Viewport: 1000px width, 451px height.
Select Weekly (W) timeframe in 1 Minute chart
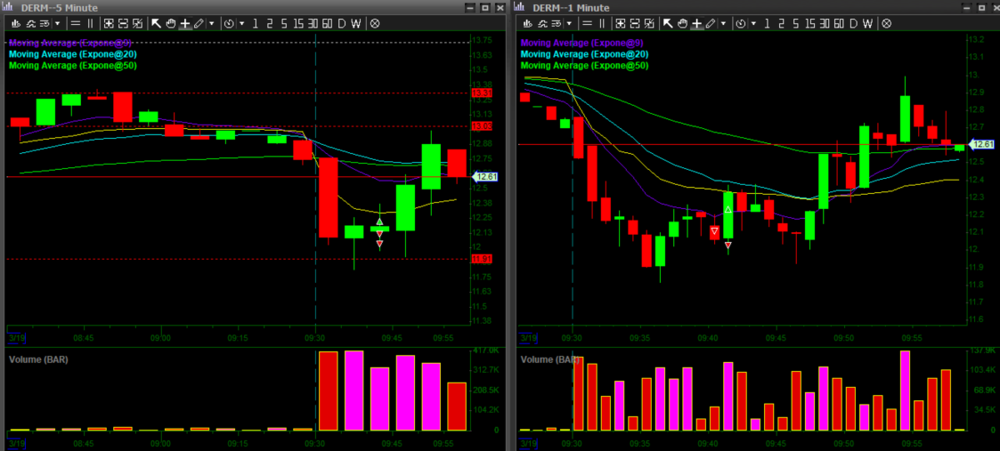(865, 22)
